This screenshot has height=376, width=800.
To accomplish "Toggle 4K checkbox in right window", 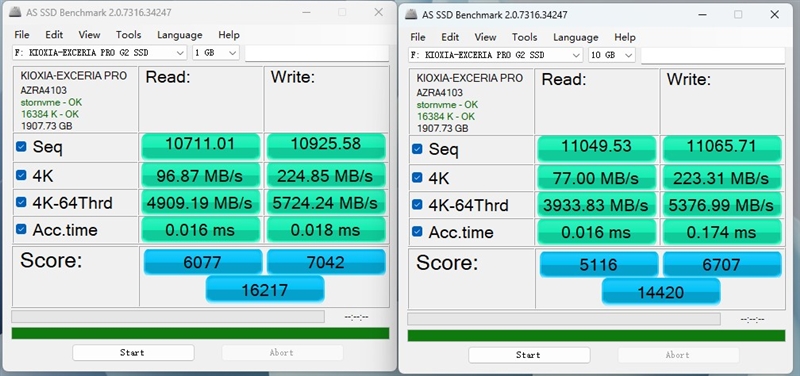I will tap(417, 178).
